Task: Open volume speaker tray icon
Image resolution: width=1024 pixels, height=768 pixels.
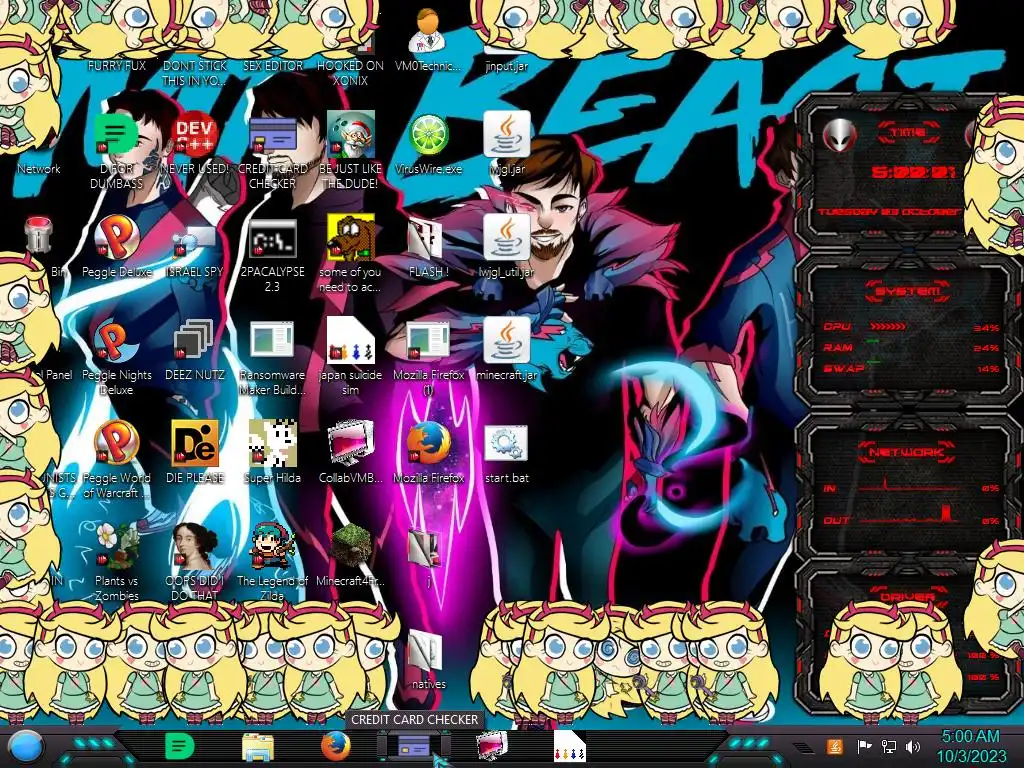Action: tap(912, 746)
